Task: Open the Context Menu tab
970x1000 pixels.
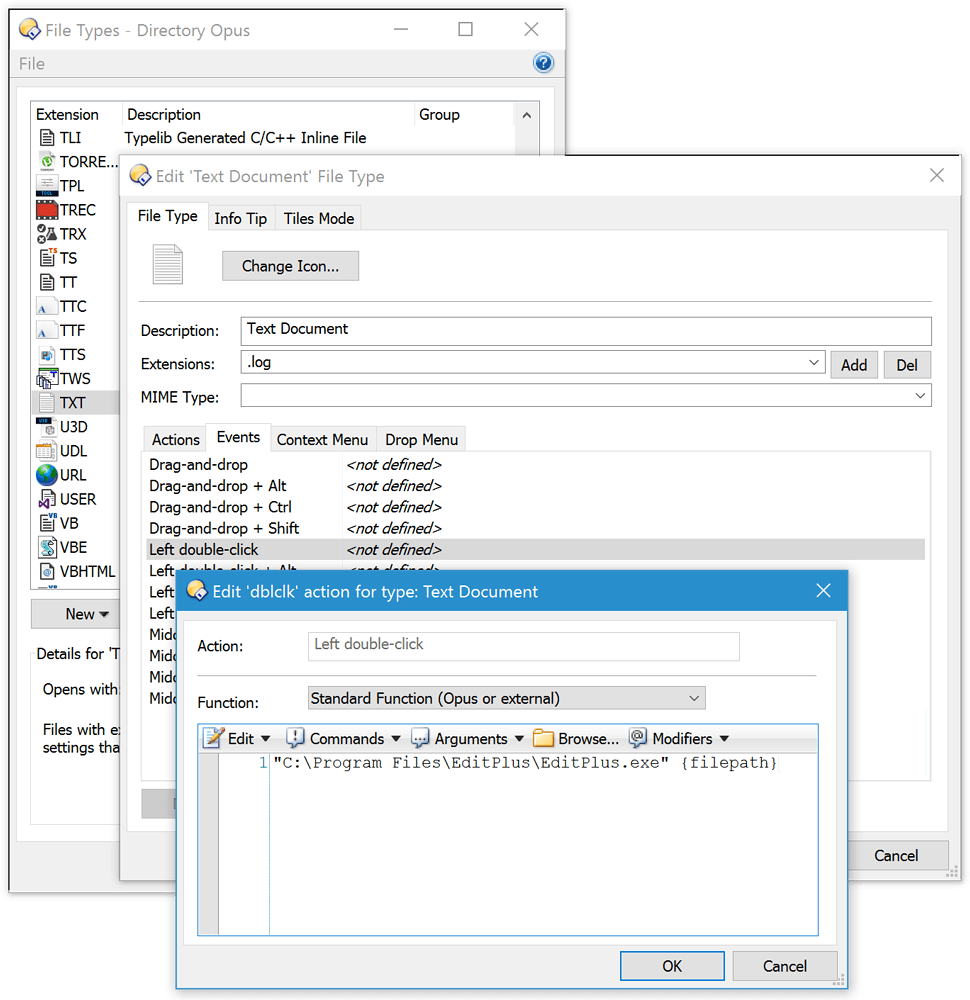Action: (x=322, y=438)
